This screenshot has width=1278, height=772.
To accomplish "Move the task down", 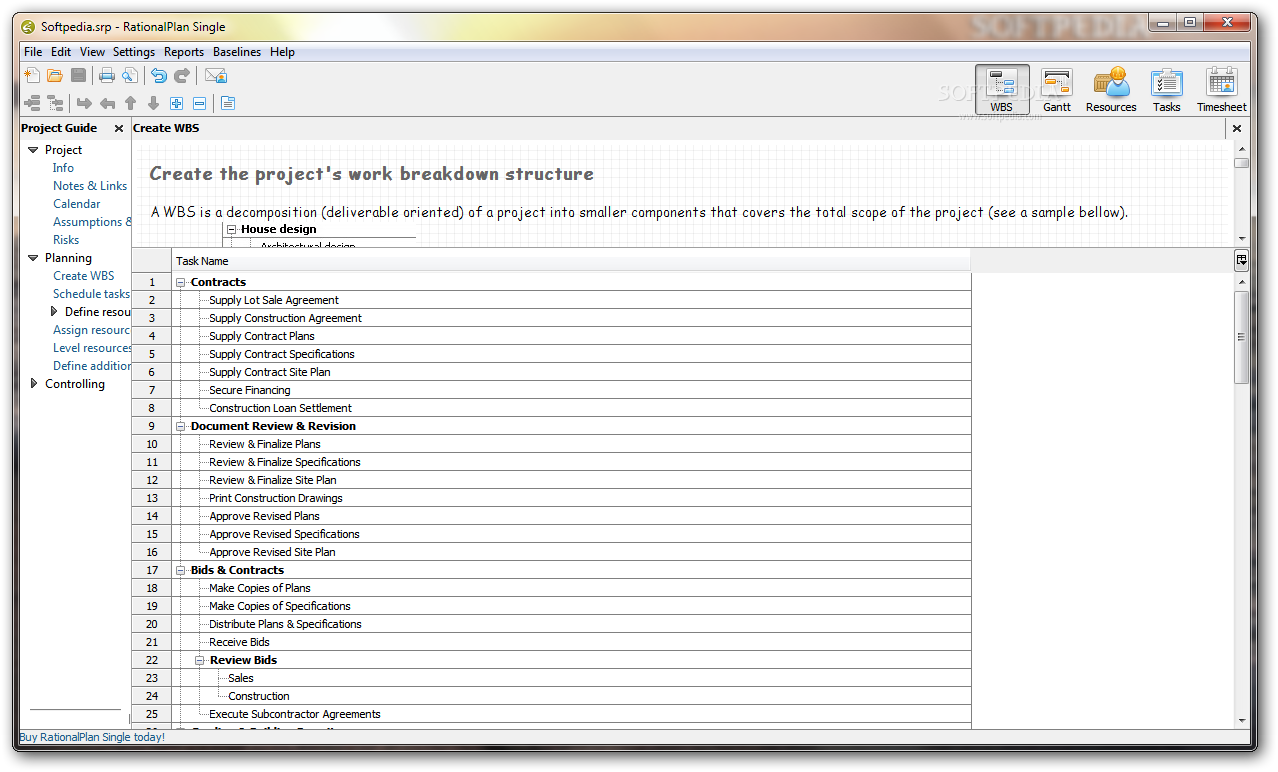I will pos(153,103).
